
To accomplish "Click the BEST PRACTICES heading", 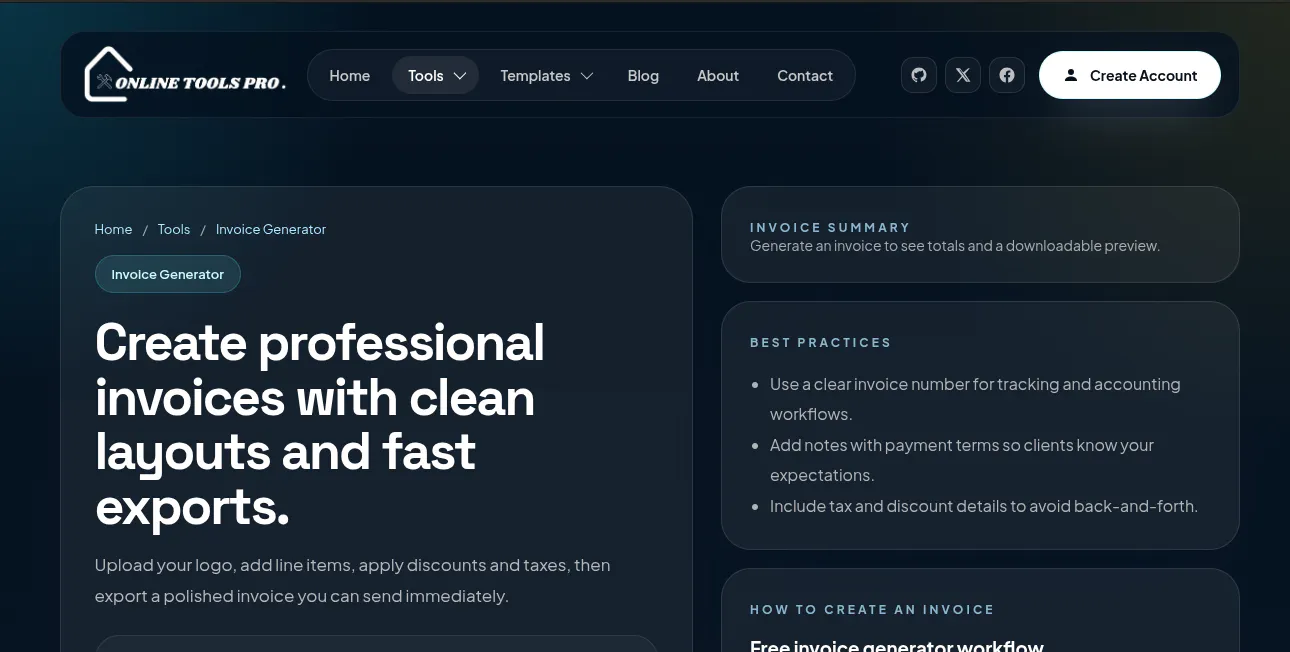I will (820, 342).
